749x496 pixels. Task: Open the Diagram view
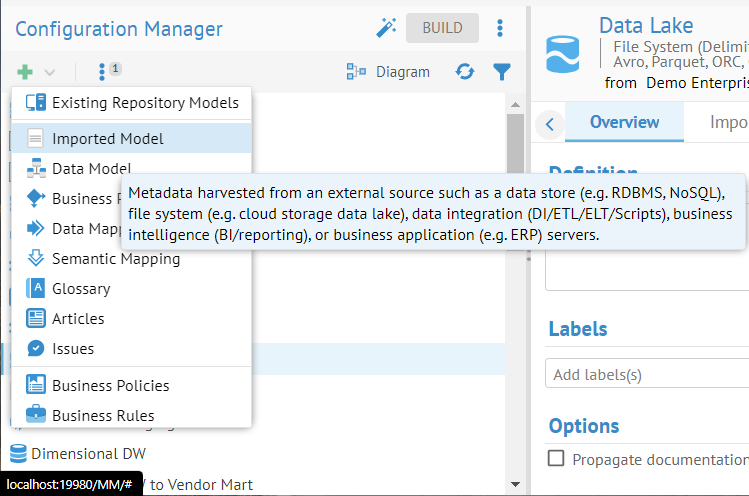point(388,72)
